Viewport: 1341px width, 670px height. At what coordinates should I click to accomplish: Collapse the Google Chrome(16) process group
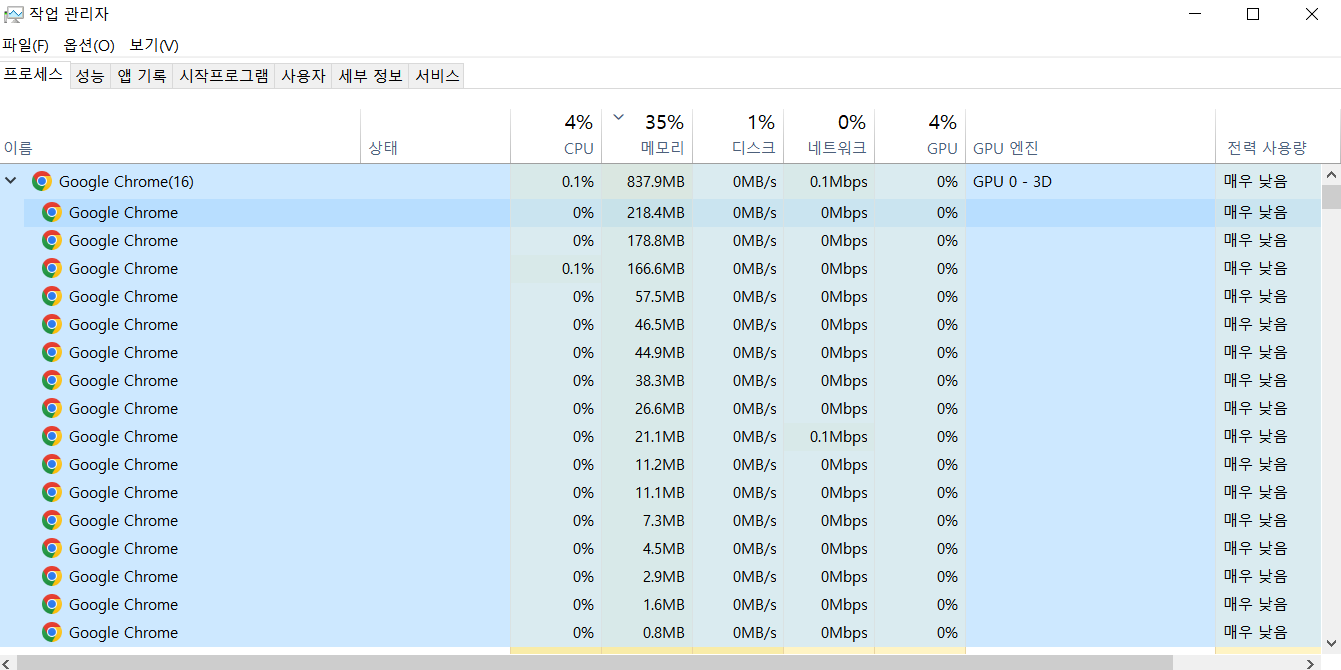[x=12, y=181]
